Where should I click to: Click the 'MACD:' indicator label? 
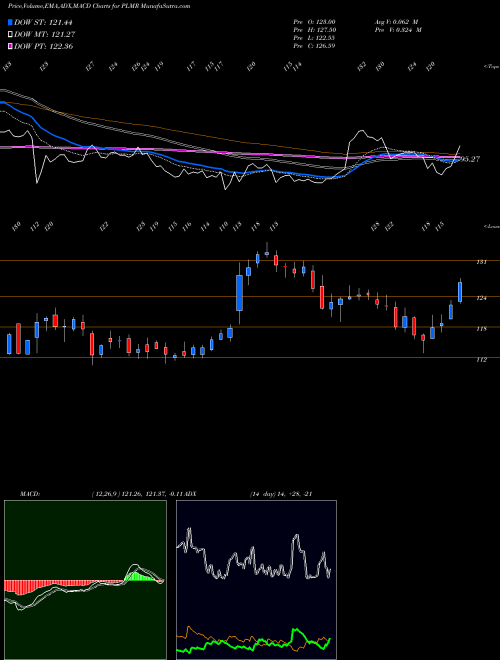pyautogui.click(x=30, y=494)
